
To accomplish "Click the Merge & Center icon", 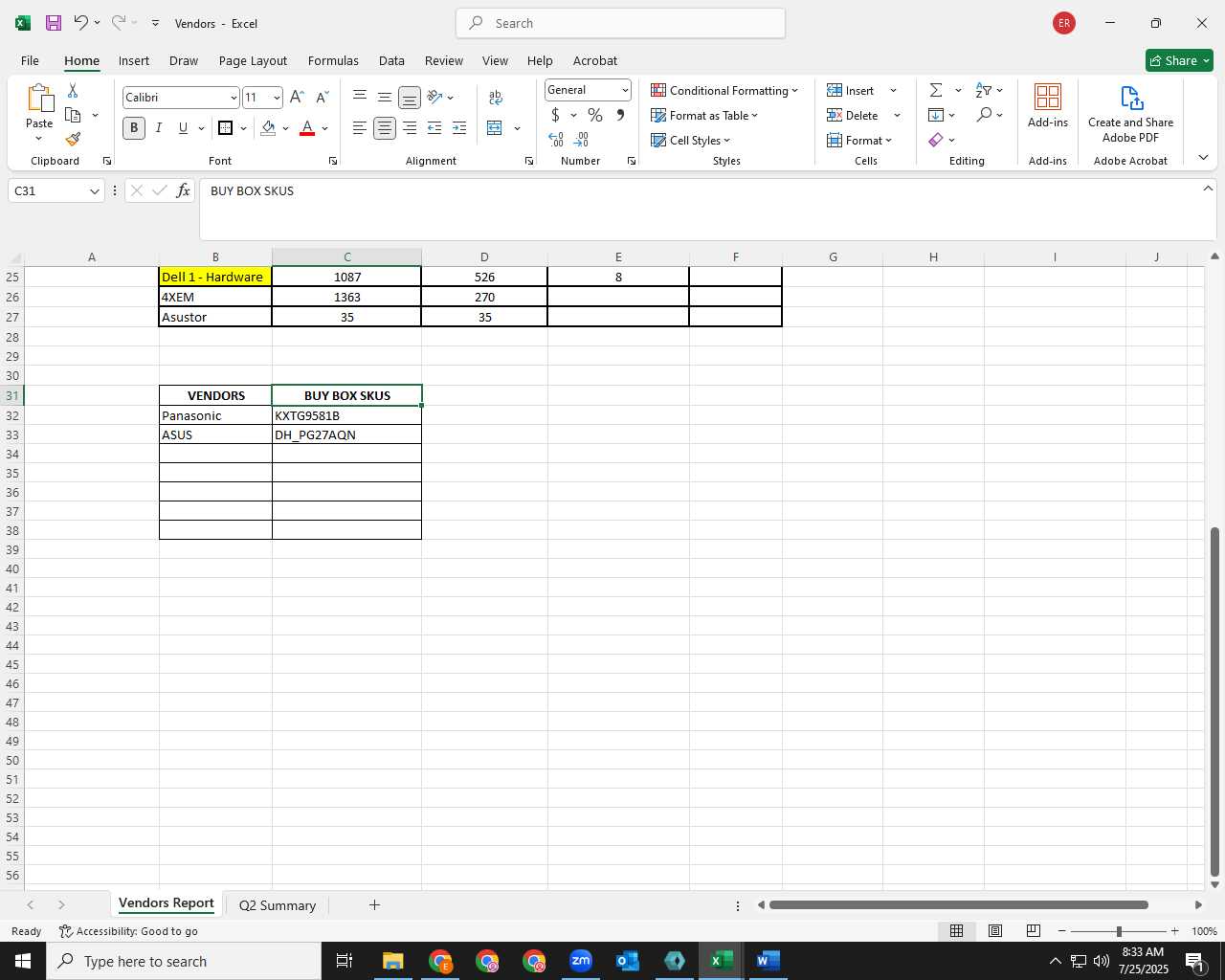I will point(495,128).
